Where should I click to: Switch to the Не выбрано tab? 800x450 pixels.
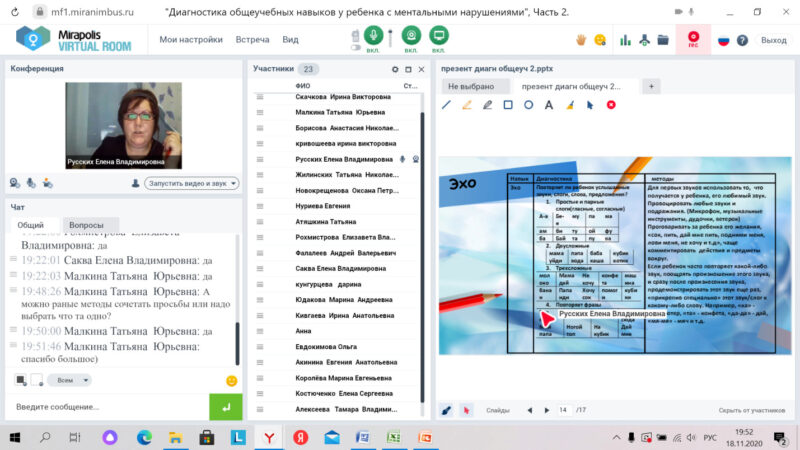click(471, 86)
